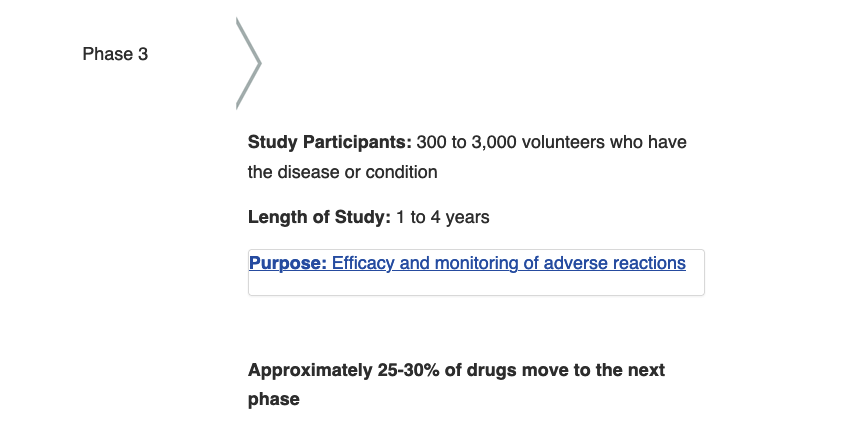Select the Phase 3 label
This screenshot has height=445, width=846.
click(x=115, y=54)
